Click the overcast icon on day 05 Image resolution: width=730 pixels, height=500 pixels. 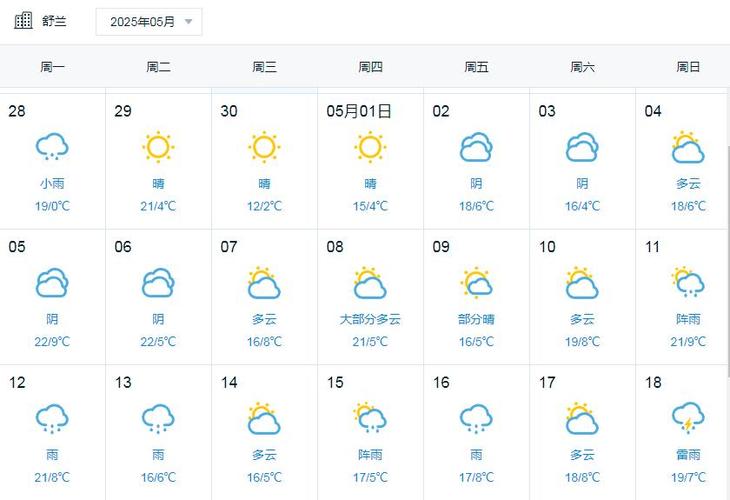tap(52, 283)
